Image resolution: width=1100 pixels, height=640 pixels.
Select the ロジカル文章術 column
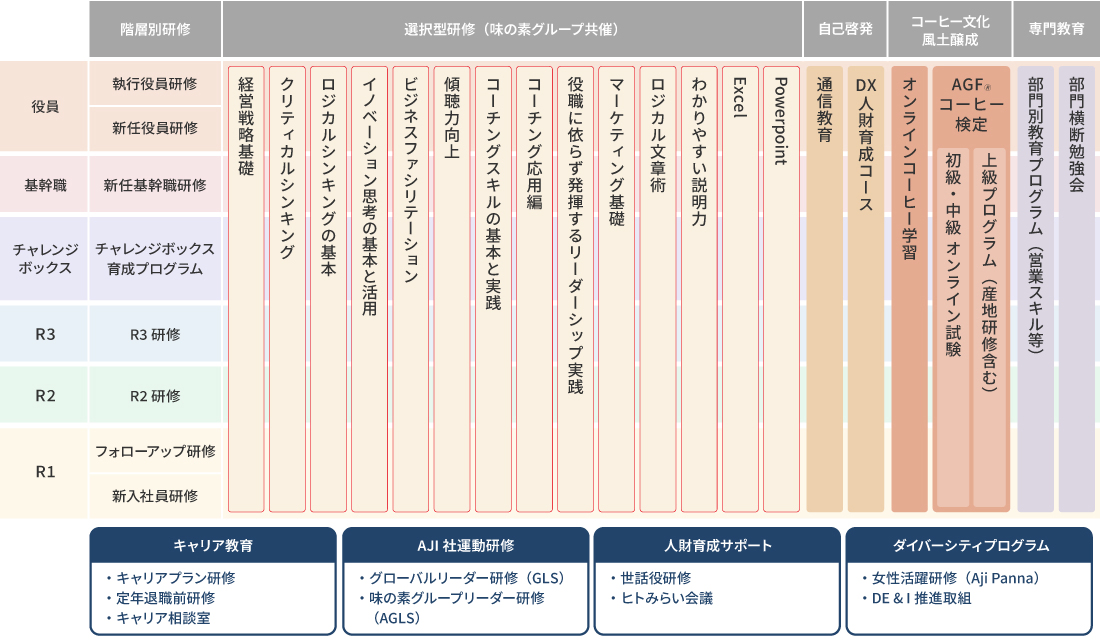(x=658, y=289)
